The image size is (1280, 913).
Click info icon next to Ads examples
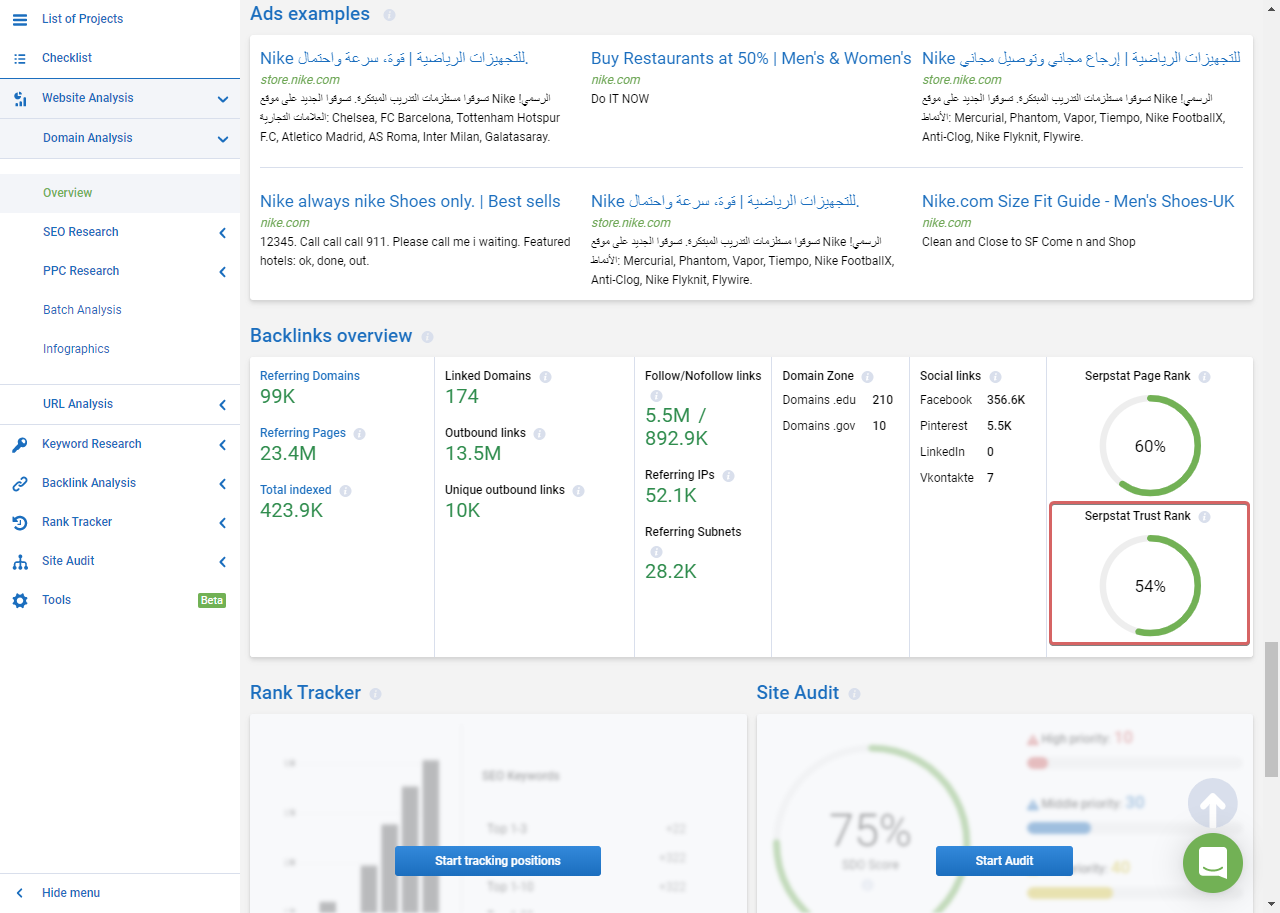coord(389,15)
